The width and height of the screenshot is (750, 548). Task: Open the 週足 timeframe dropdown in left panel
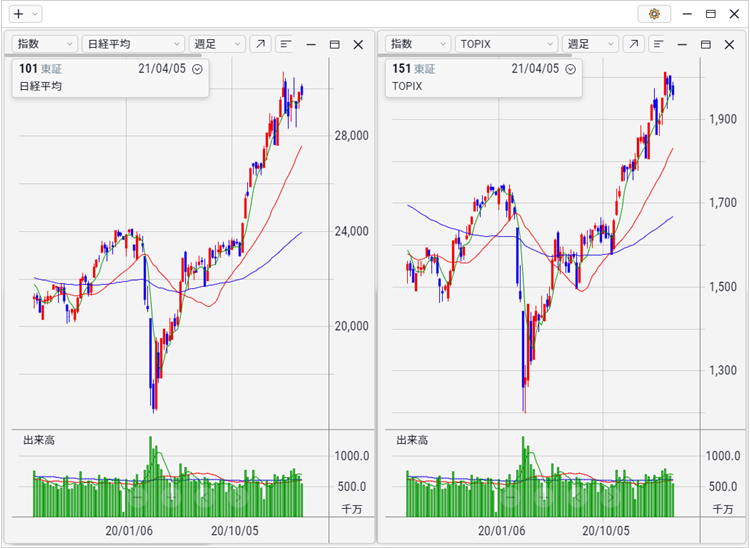pyautogui.click(x=217, y=44)
